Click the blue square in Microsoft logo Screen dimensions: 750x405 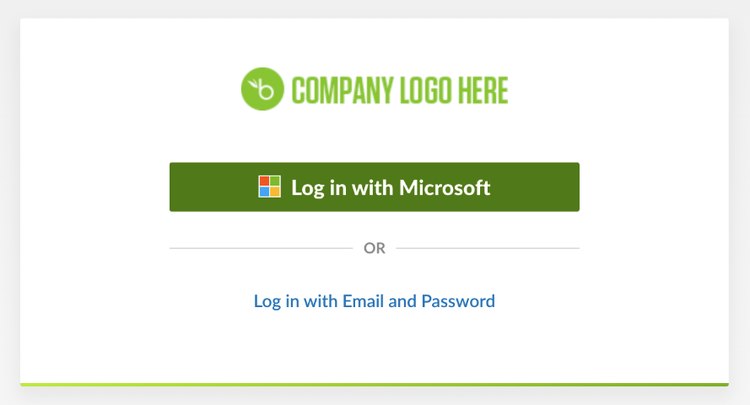[x=264, y=192]
